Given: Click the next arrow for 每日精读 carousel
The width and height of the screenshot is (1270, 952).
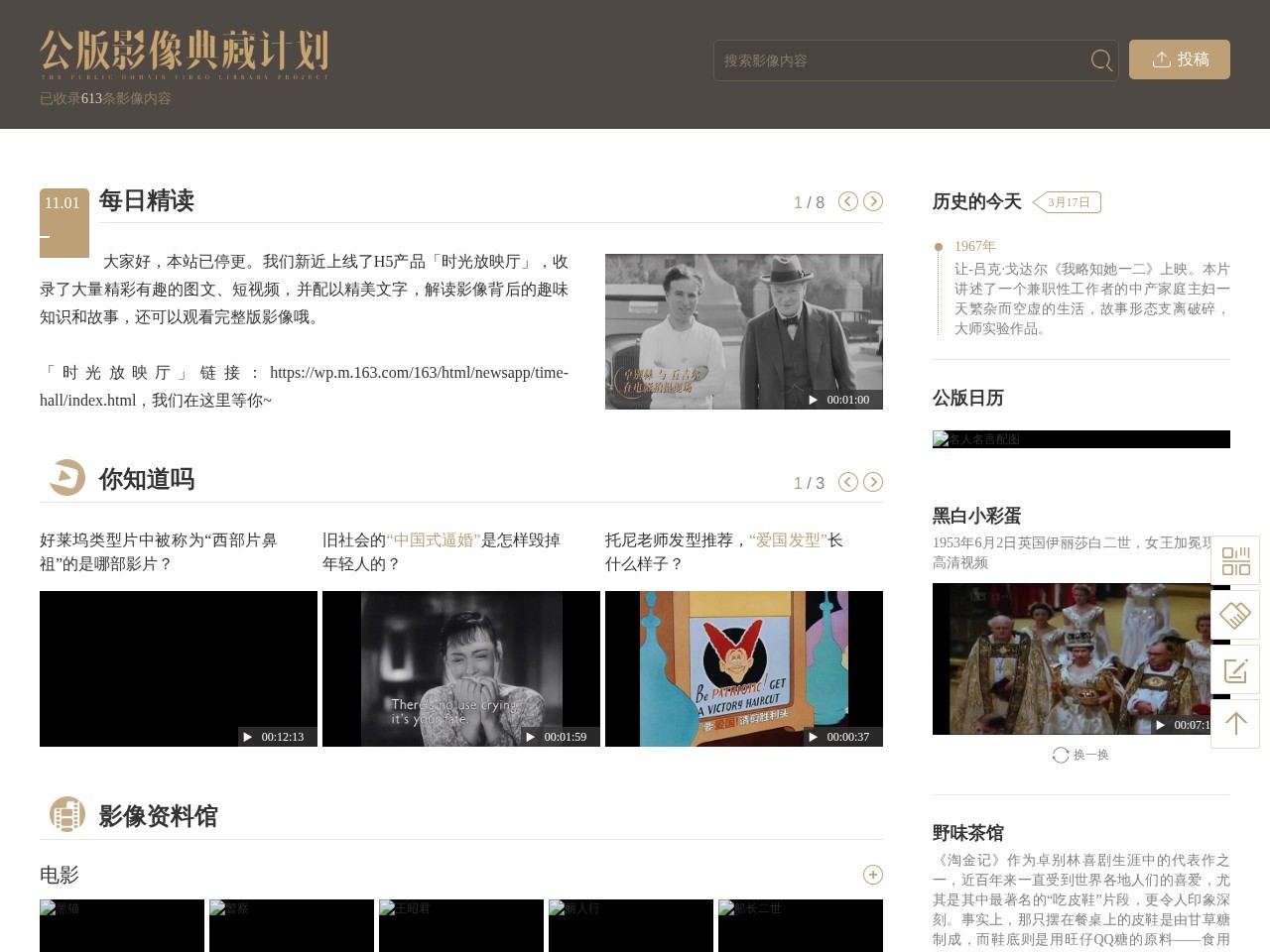Looking at the screenshot, I should coord(873,201).
